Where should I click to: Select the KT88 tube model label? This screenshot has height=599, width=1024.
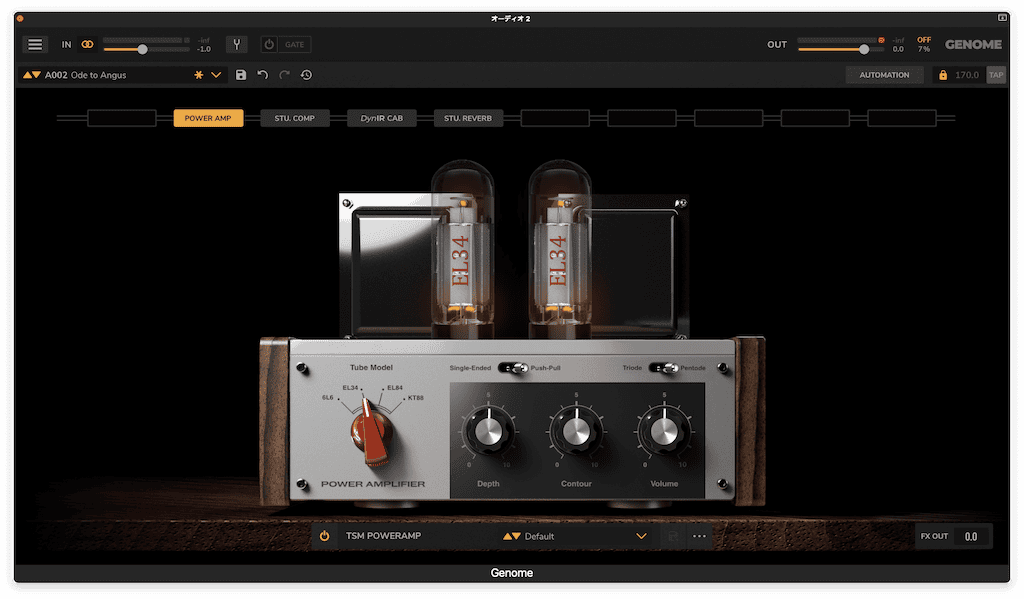pos(416,397)
